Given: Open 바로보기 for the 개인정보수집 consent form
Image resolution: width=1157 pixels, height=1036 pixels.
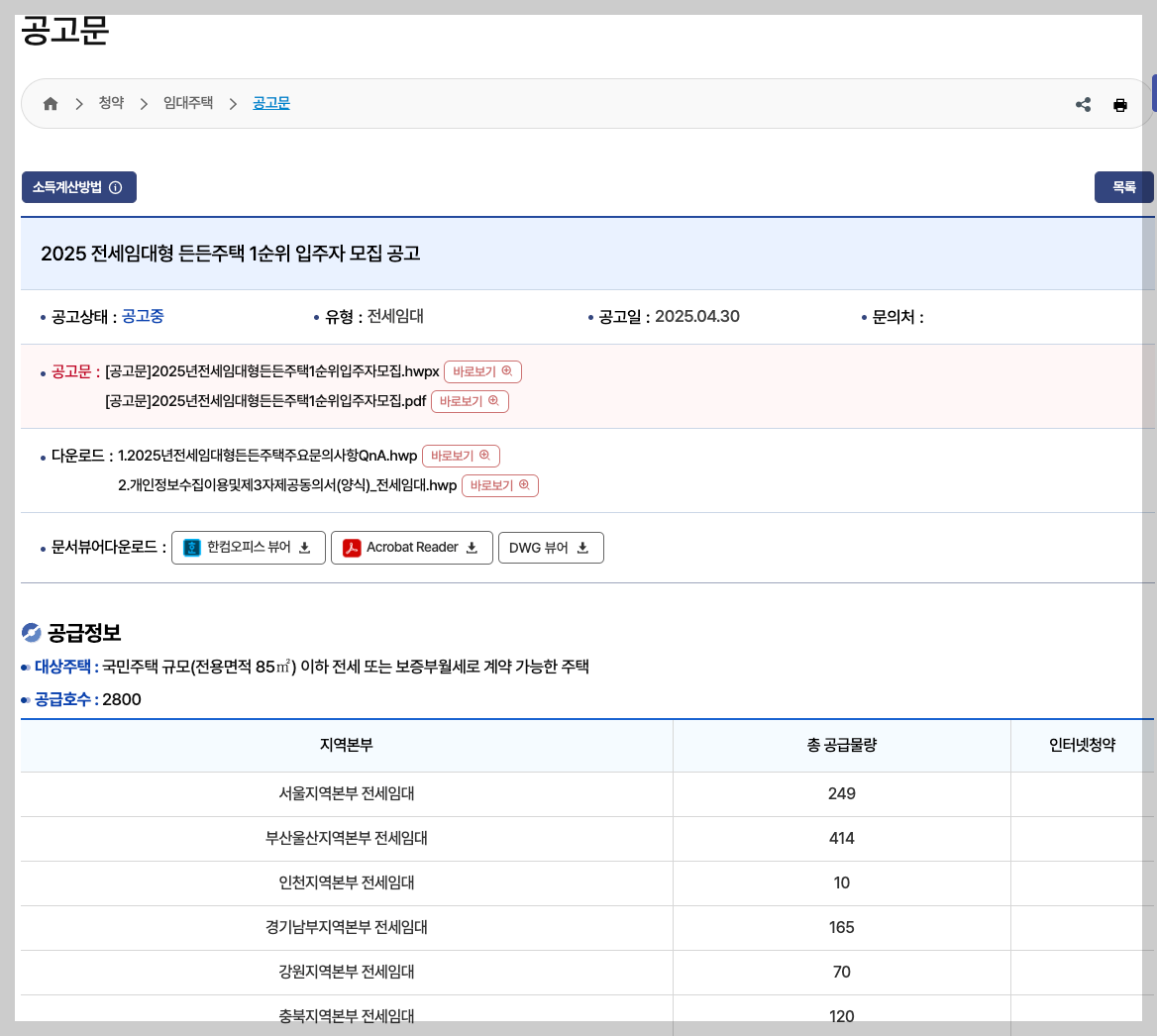Looking at the screenshot, I should 500,485.
